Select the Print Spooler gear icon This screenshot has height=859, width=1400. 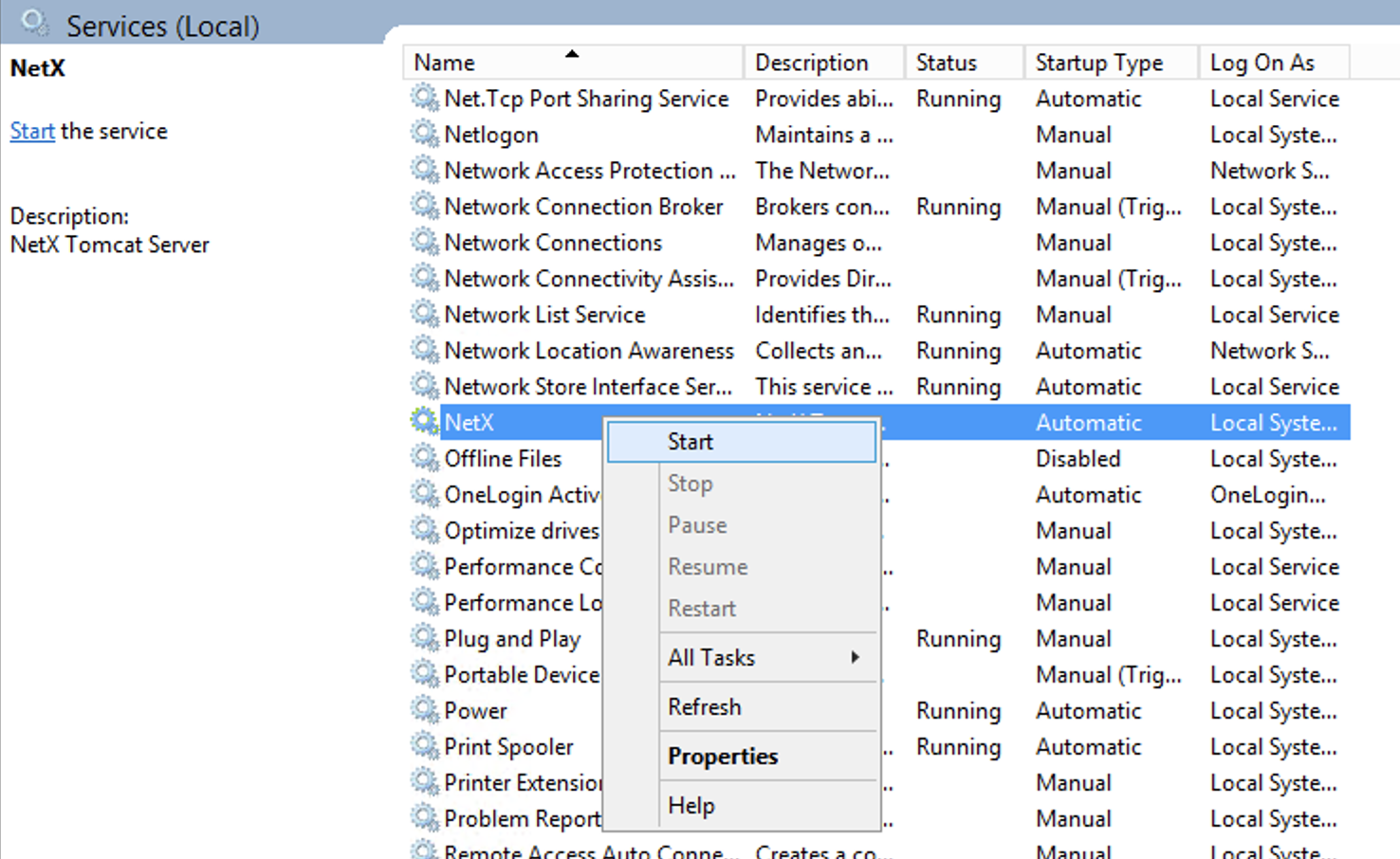[x=424, y=746]
